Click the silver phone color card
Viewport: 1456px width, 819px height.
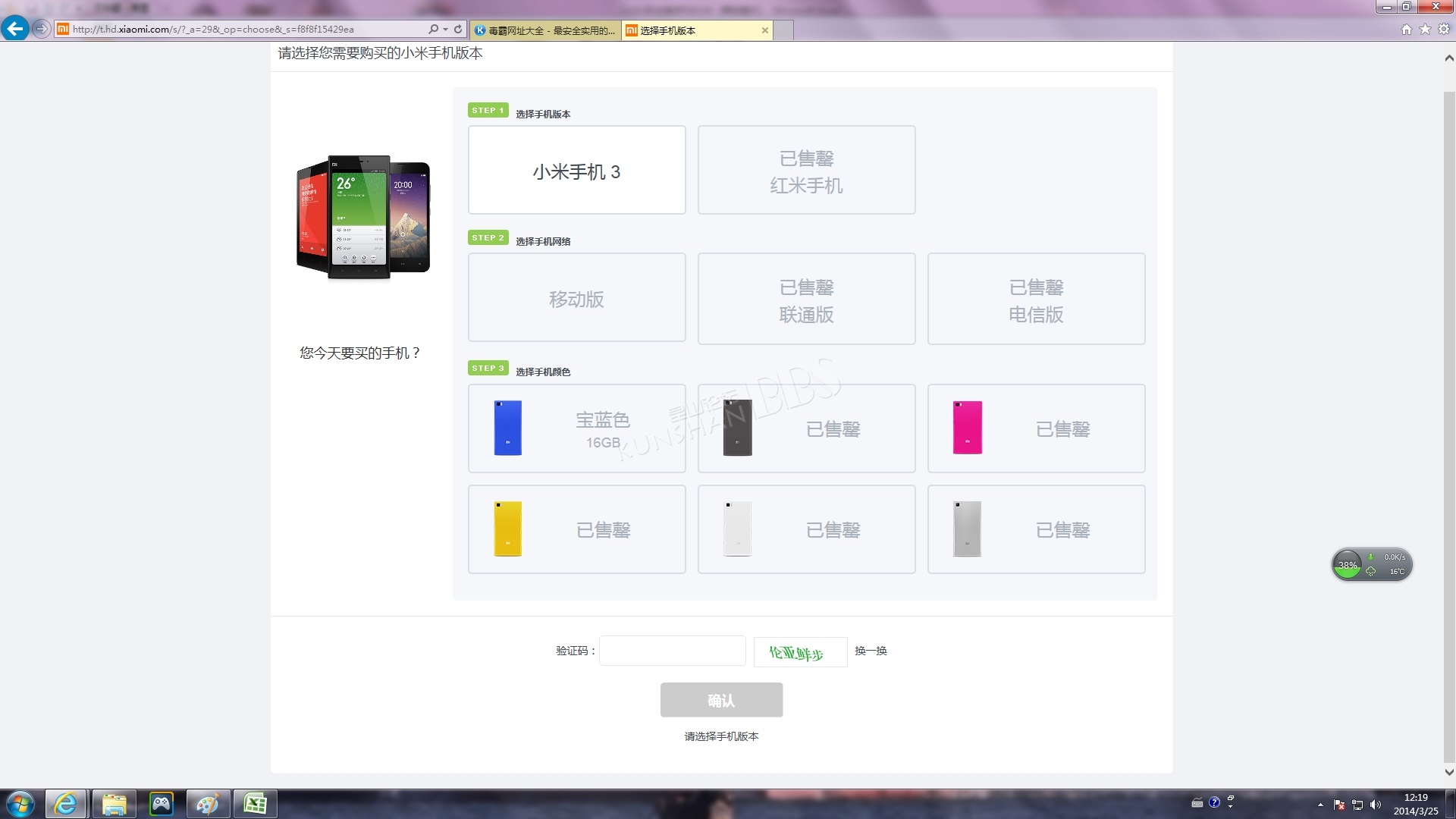(x=1036, y=529)
